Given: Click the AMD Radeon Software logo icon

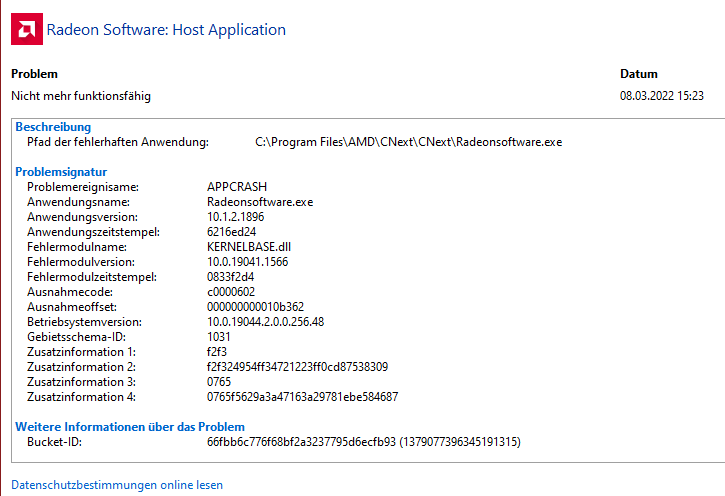Looking at the screenshot, I should click(x=27, y=29).
